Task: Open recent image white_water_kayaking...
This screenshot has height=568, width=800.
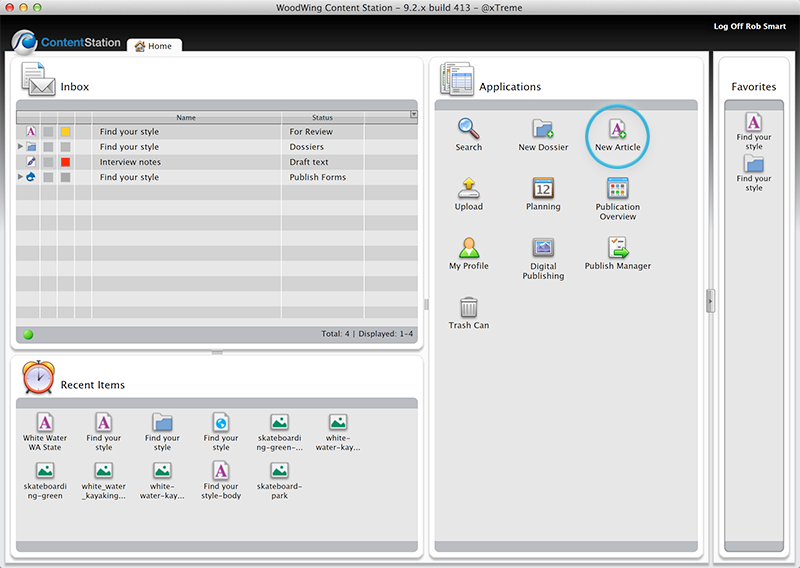Action: coord(104,480)
